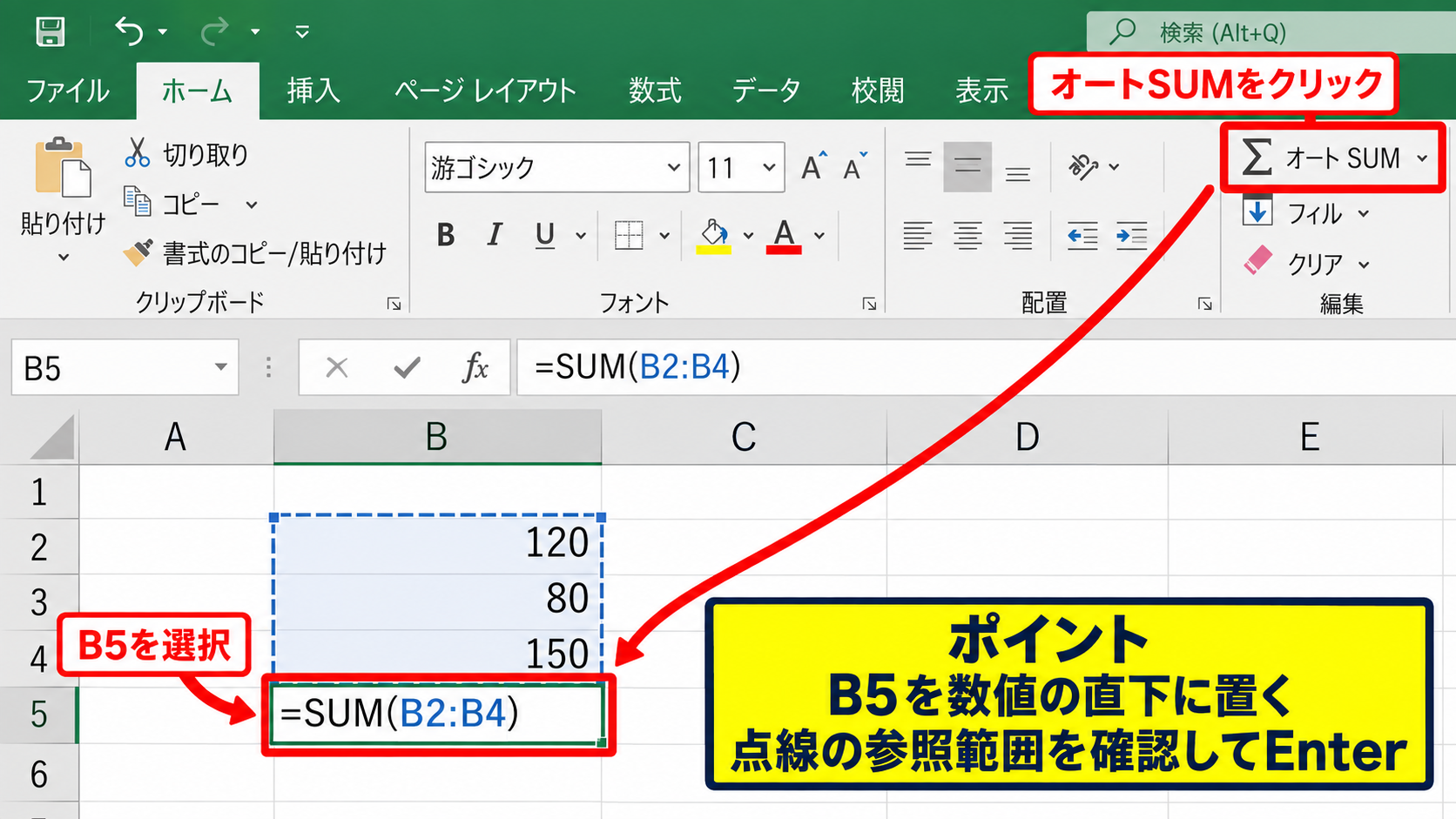Screen dimensions: 1456x819
Task: Expand the コピー dropdown arrow
Action: tap(252, 205)
